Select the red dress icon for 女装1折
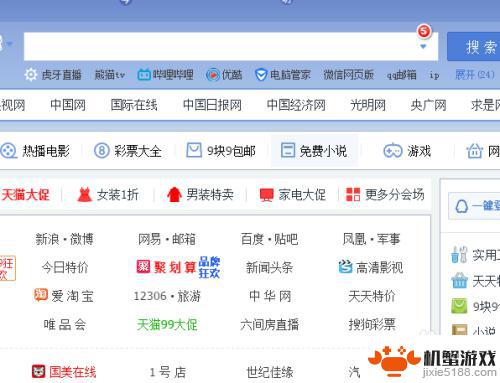 84,195
